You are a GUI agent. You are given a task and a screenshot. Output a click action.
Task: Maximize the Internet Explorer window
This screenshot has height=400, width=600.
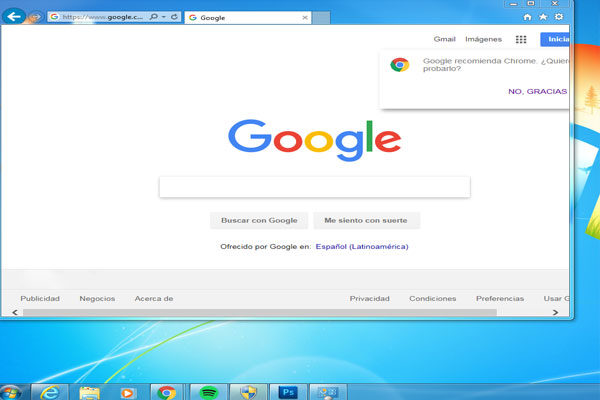(x=531, y=3)
